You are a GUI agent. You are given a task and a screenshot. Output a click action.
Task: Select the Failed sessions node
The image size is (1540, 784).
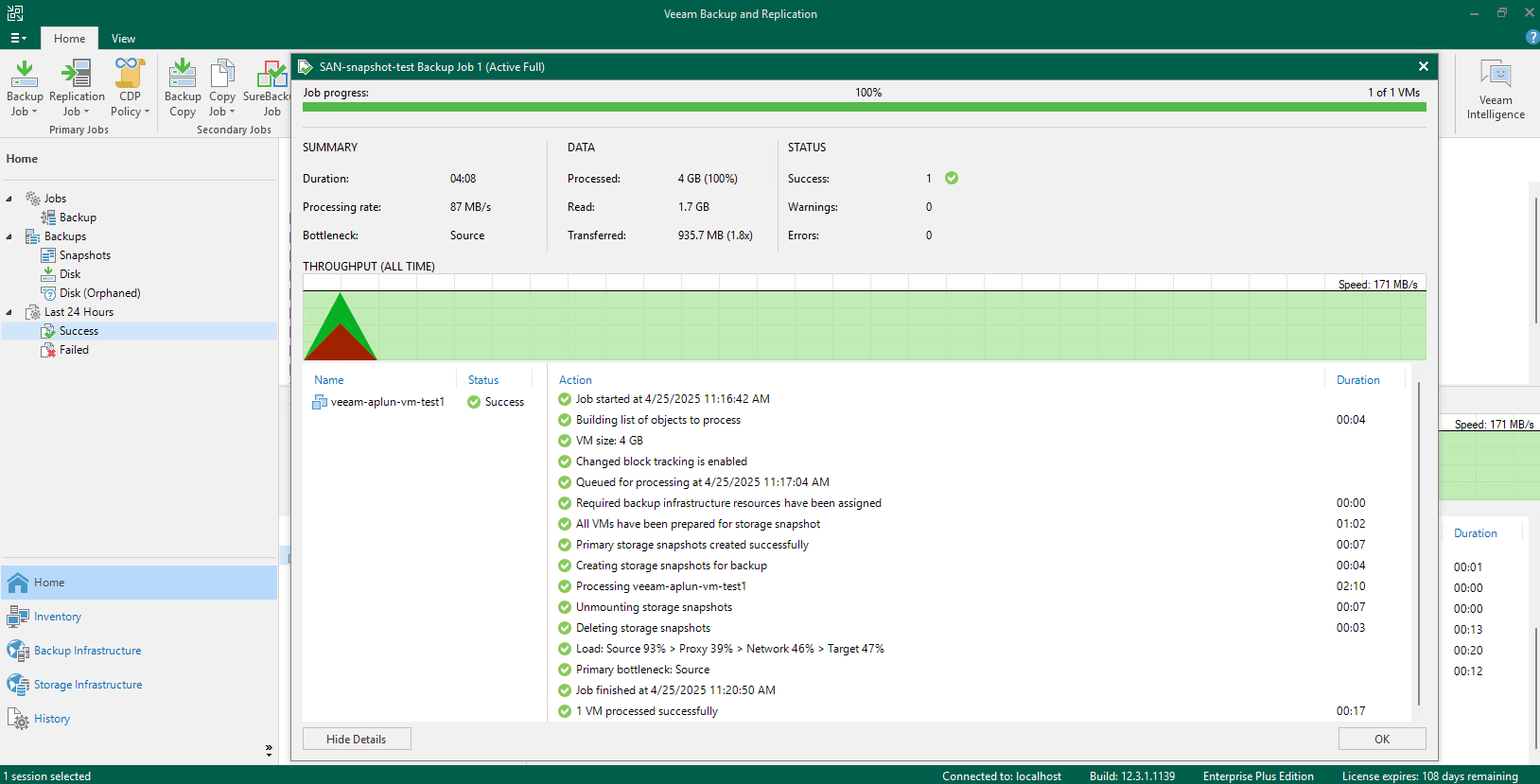(x=74, y=350)
